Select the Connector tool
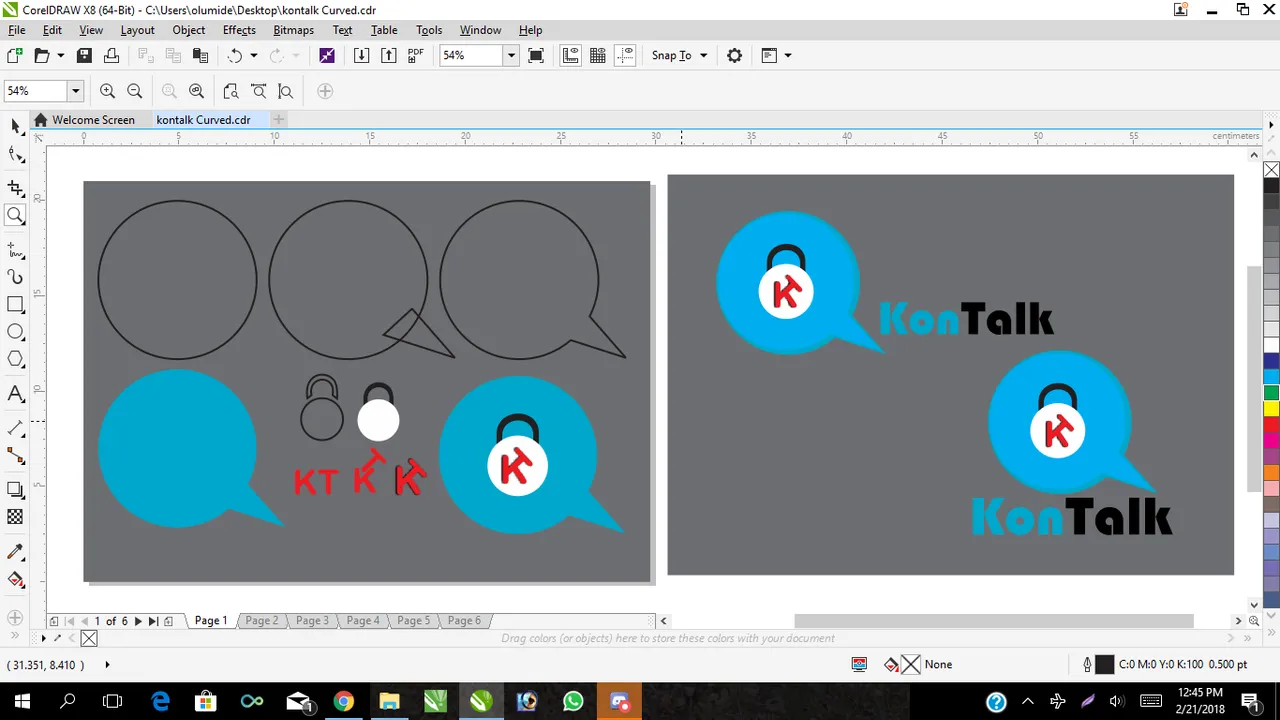This screenshot has height=720, width=1280. [15, 455]
